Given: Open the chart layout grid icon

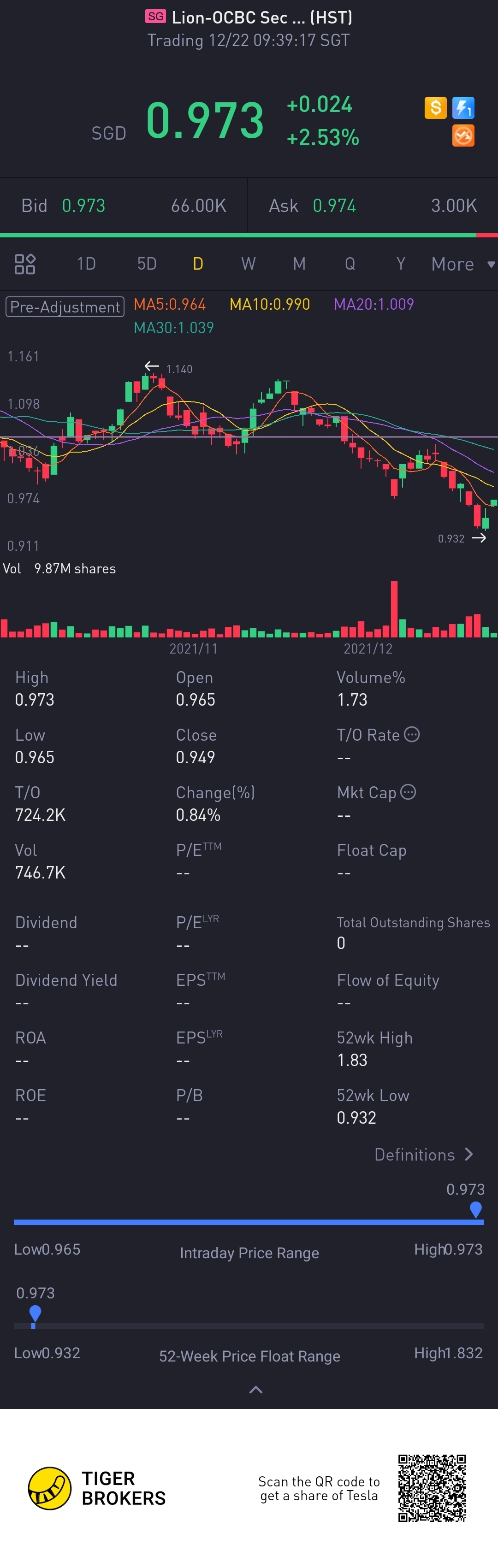Looking at the screenshot, I should (25, 264).
